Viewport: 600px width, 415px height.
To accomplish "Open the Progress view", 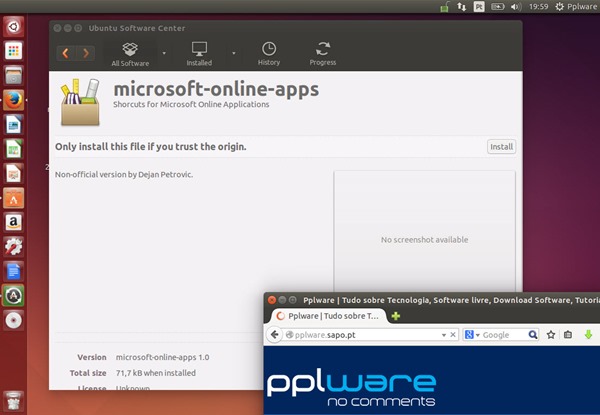I will click(x=323, y=54).
